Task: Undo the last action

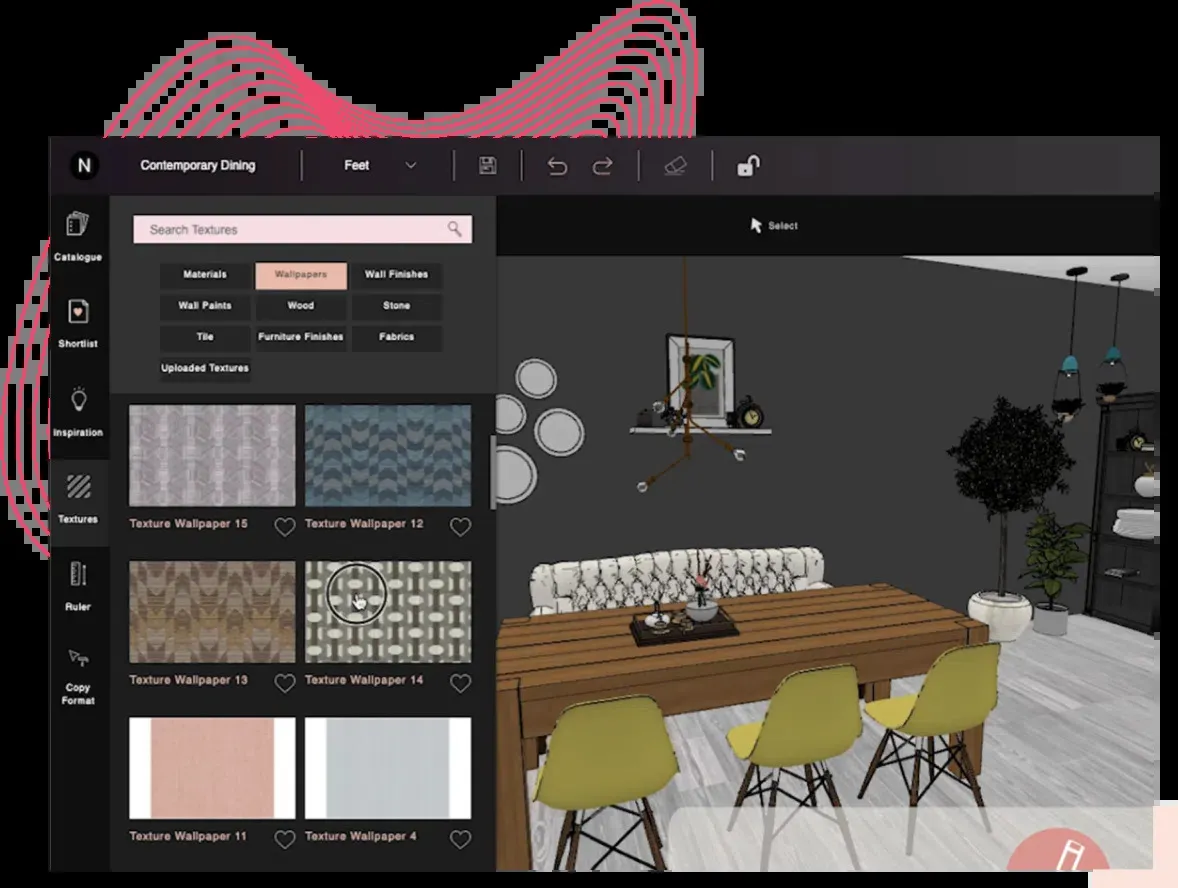Action: 557,166
